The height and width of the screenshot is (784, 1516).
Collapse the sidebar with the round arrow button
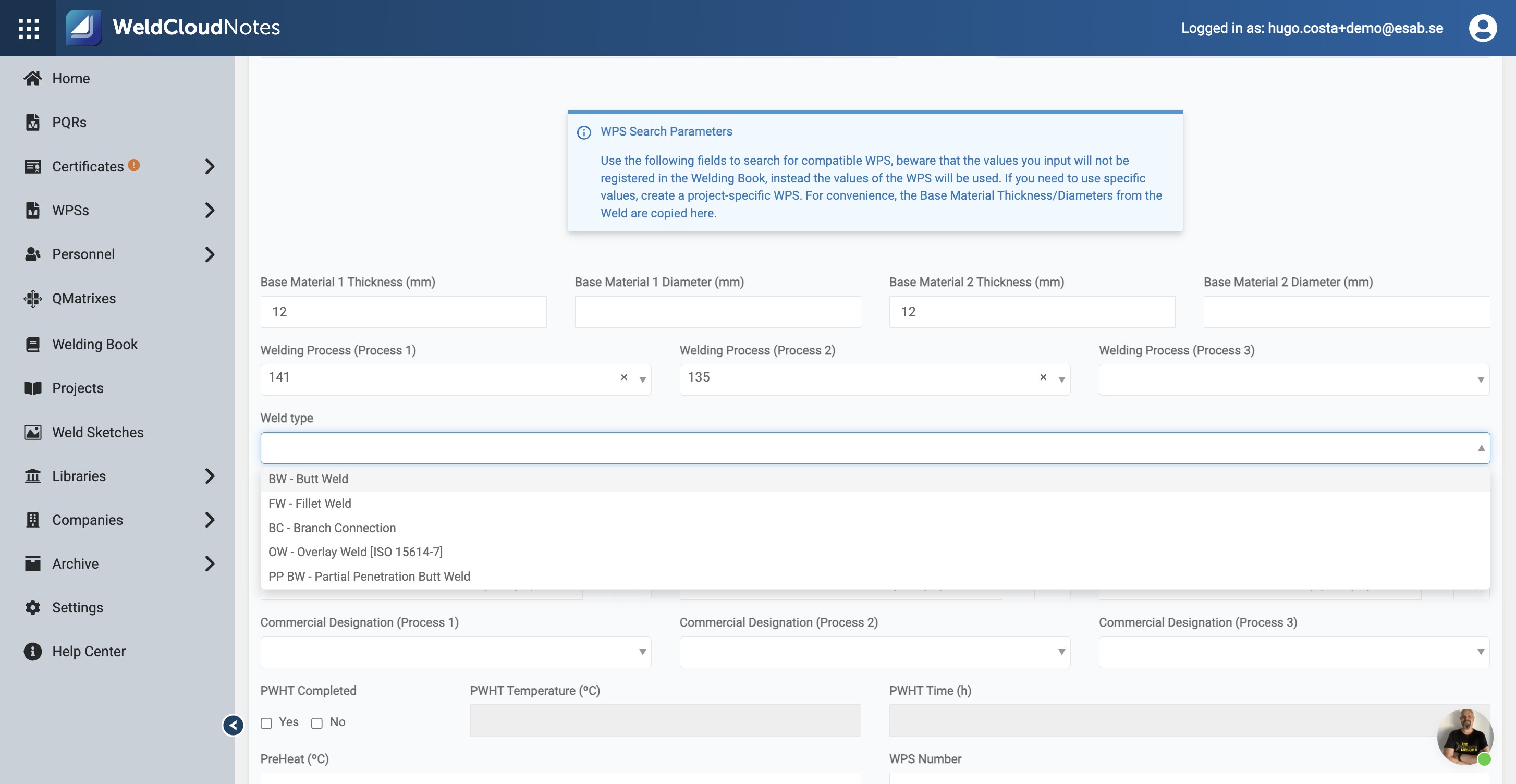click(233, 725)
